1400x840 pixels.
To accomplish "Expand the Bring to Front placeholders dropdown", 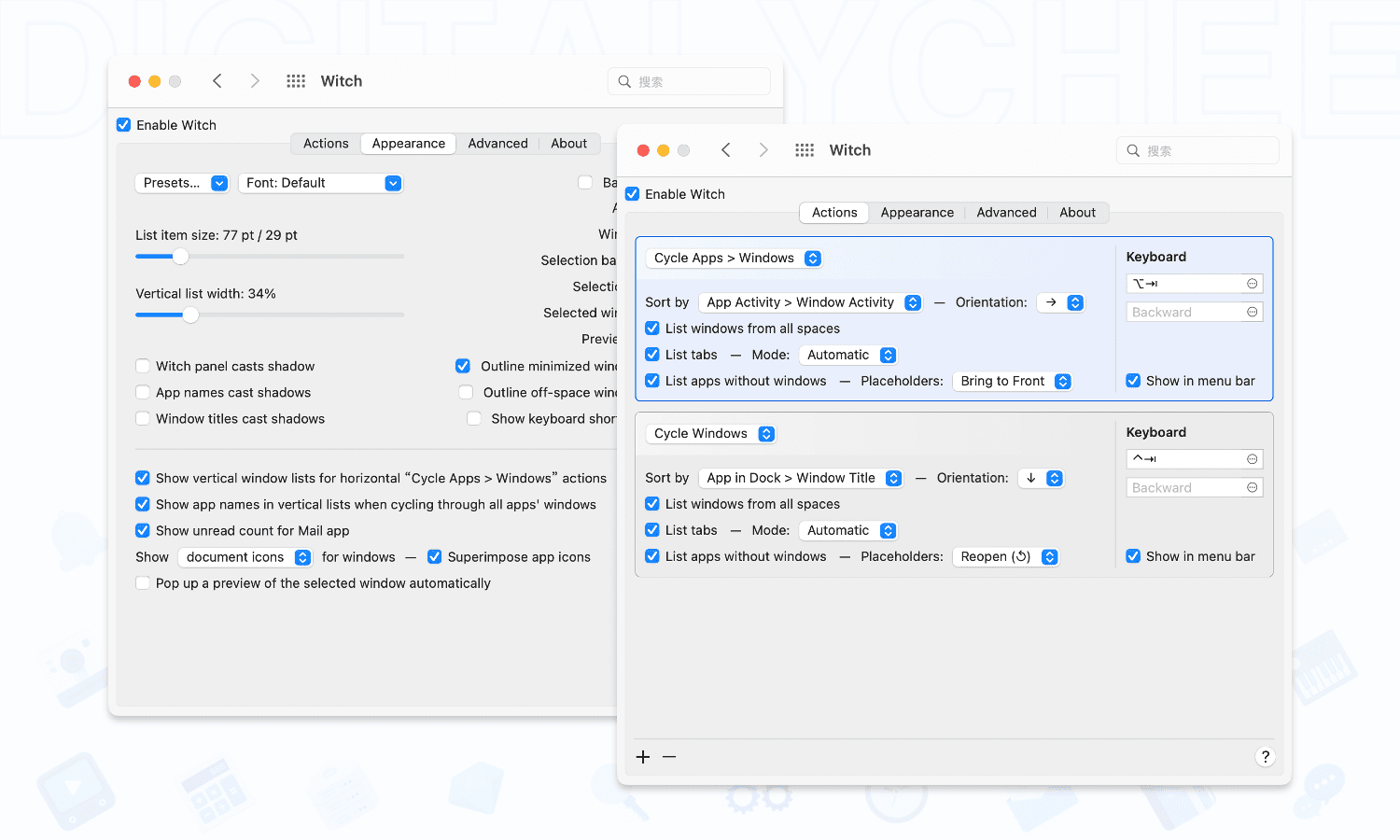I will (1012, 381).
